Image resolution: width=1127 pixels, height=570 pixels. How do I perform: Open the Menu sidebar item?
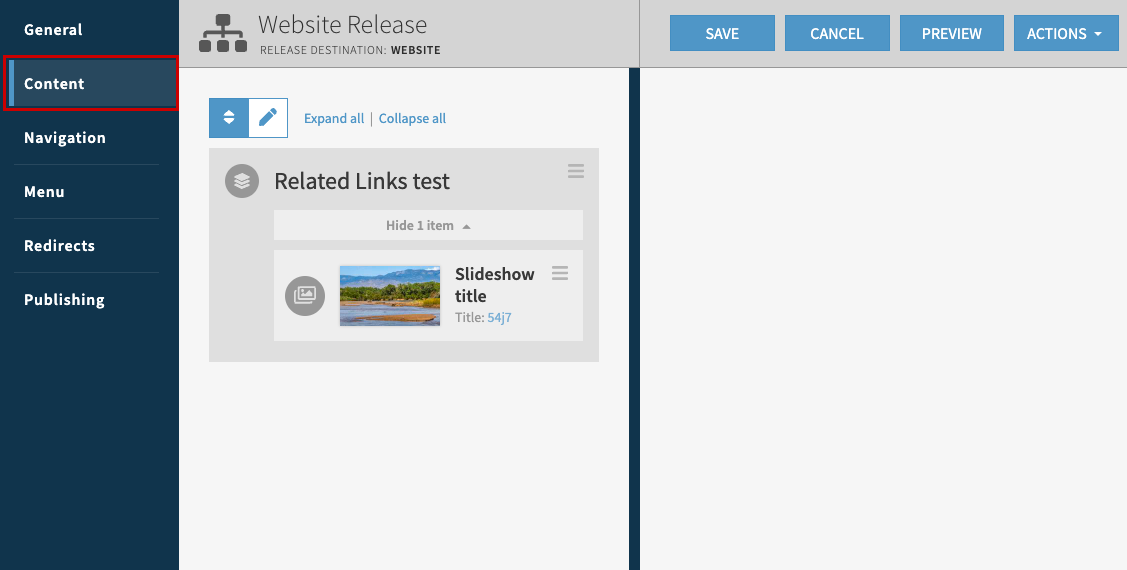click(44, 192)
